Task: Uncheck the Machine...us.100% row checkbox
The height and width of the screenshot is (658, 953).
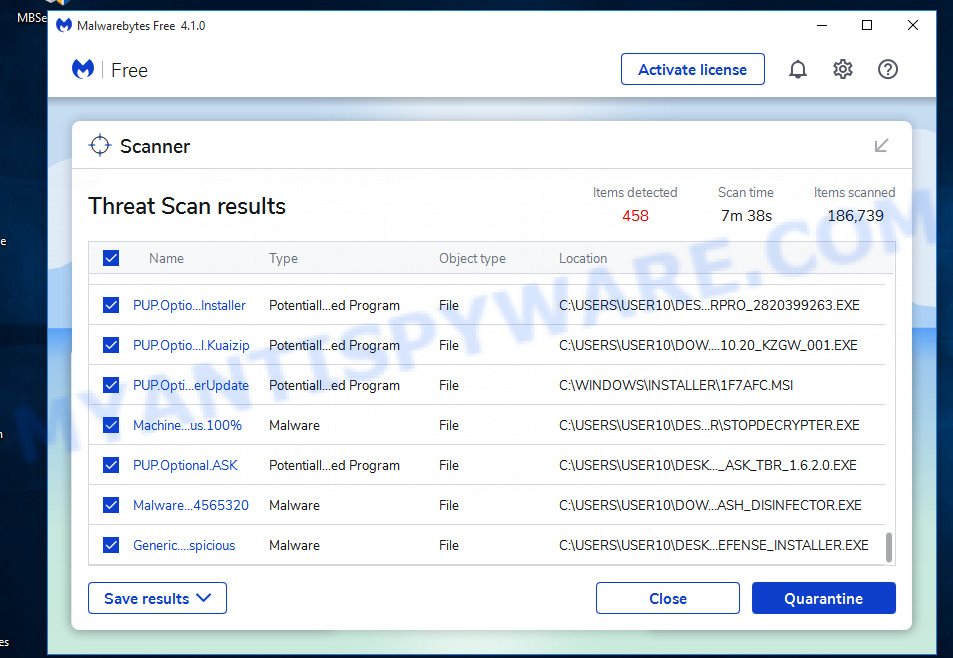Action: coord(111,425)
